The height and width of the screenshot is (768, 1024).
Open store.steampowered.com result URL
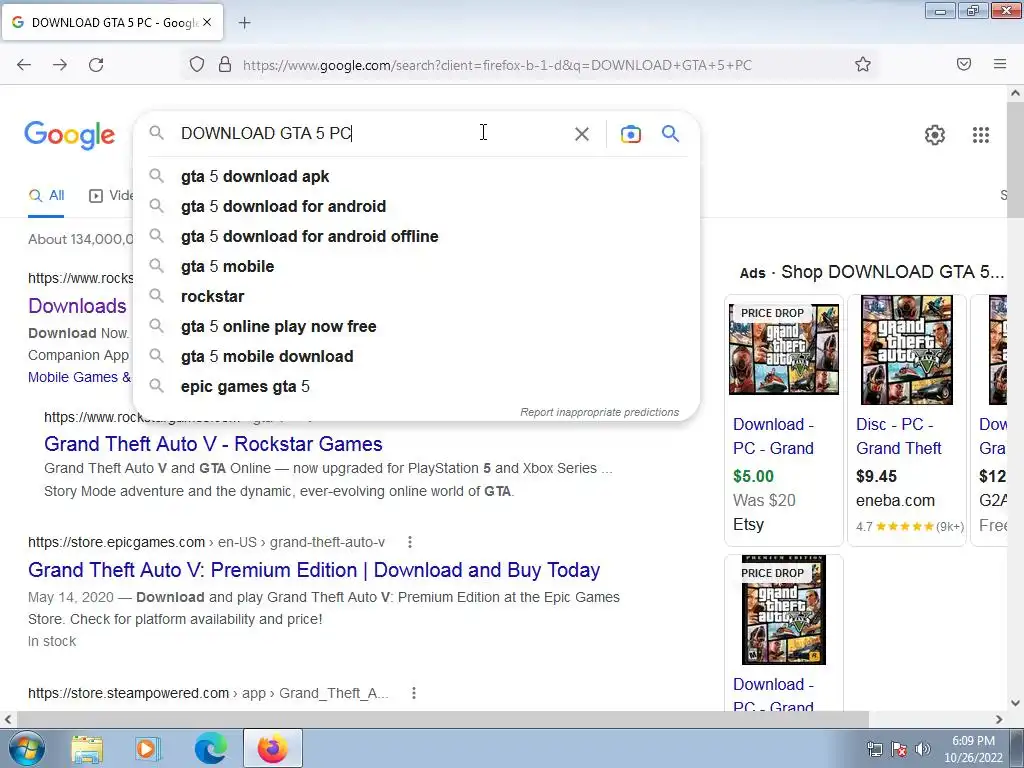coord(208,693)
